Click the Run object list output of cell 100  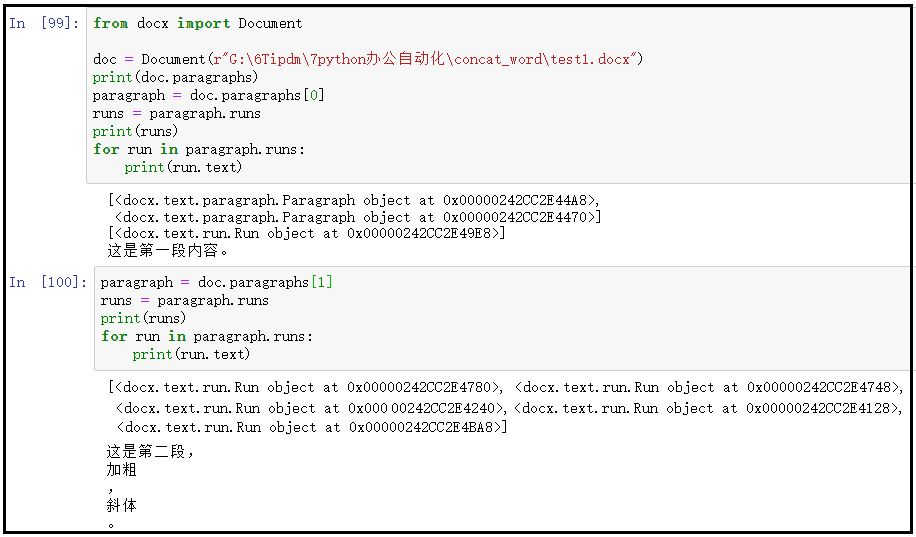[506, 407]
